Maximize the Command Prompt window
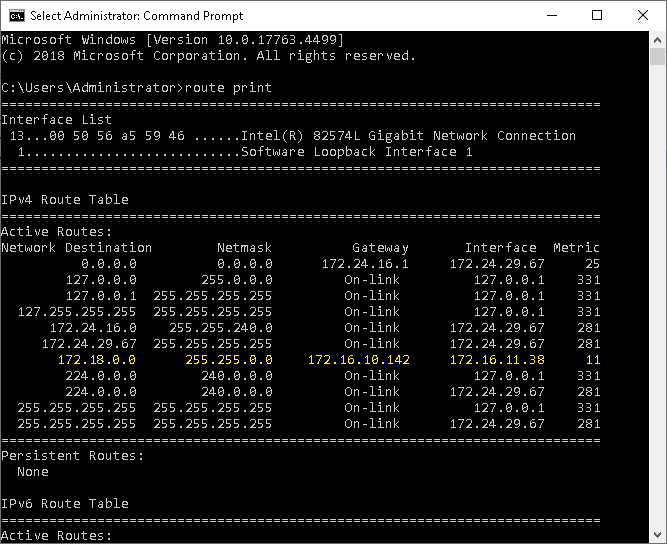This screenshot has width=667, height=544. pyautogui.click(x=597, y=16)
